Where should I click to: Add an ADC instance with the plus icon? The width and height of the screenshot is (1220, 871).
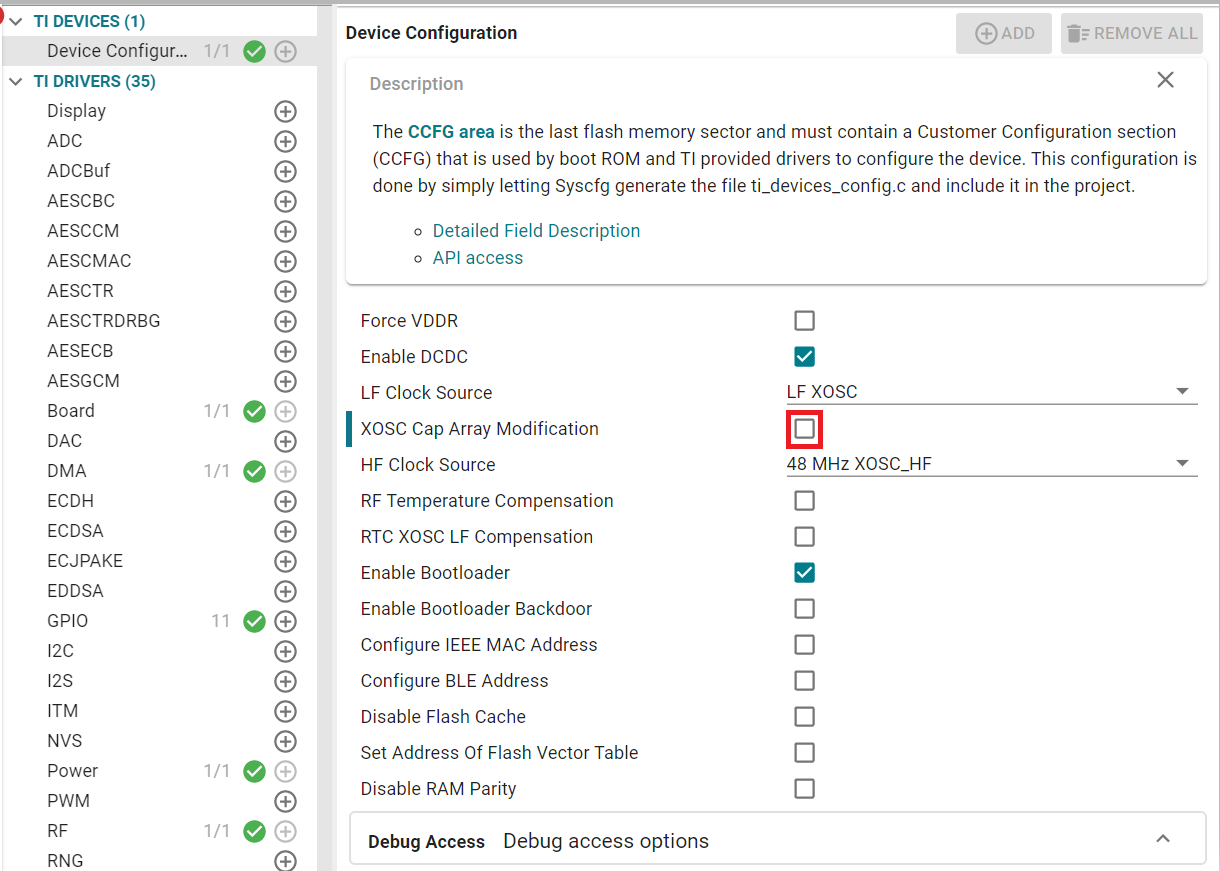coord(285,141)
